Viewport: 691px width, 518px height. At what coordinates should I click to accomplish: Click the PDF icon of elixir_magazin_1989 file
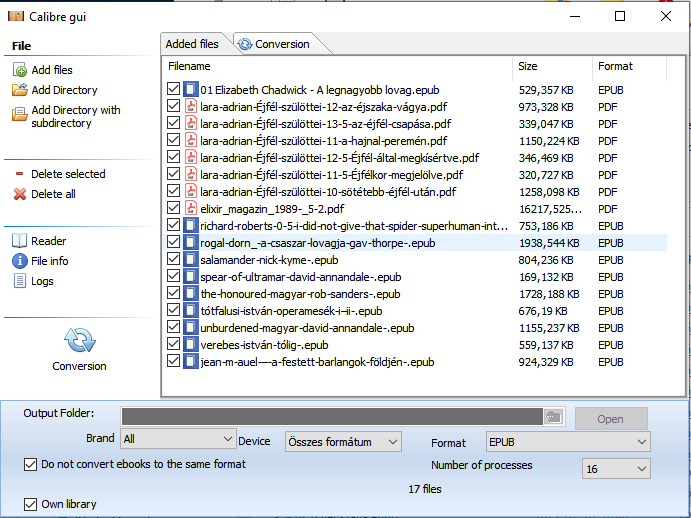(190, 208)
